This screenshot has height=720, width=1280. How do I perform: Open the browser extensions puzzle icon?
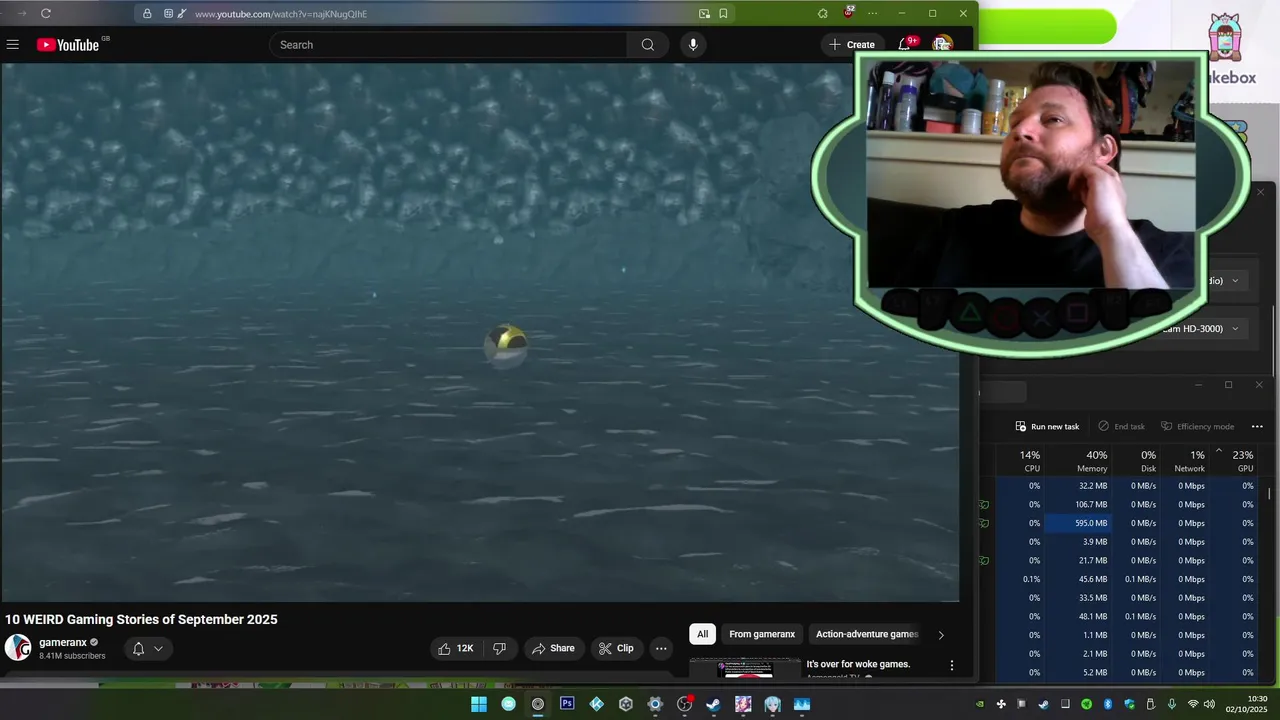[x=822, y=13]
